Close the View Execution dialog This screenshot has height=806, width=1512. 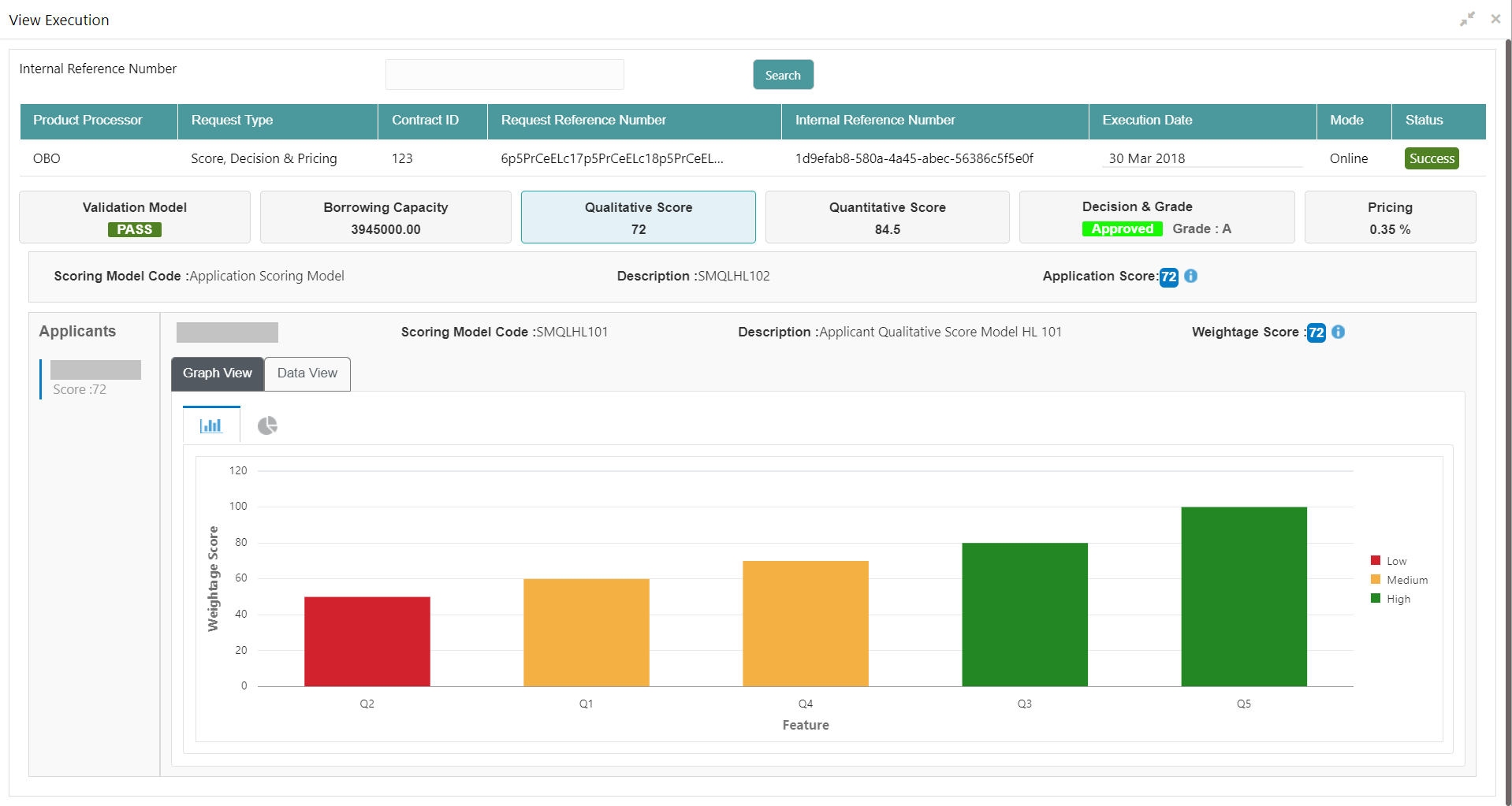(x=1495, y=19)
